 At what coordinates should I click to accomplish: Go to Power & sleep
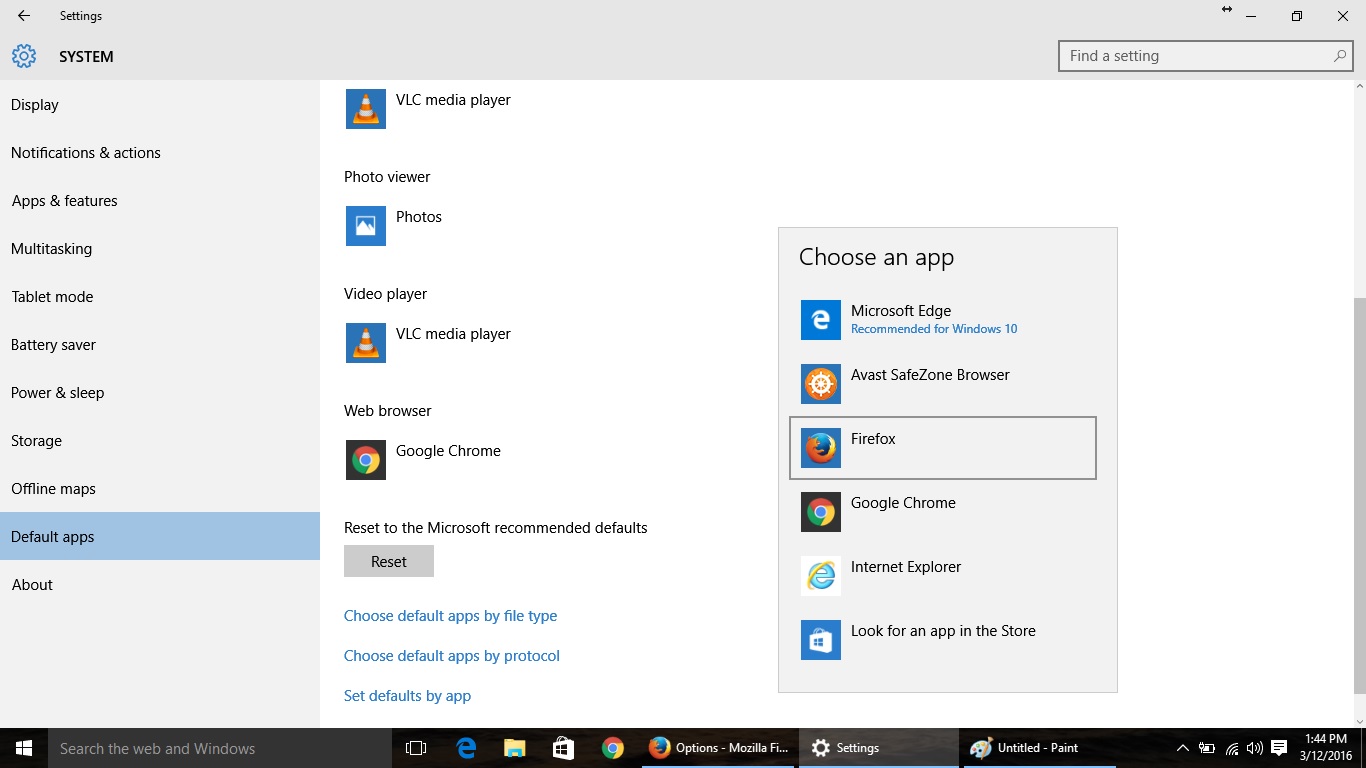[160, 392]
